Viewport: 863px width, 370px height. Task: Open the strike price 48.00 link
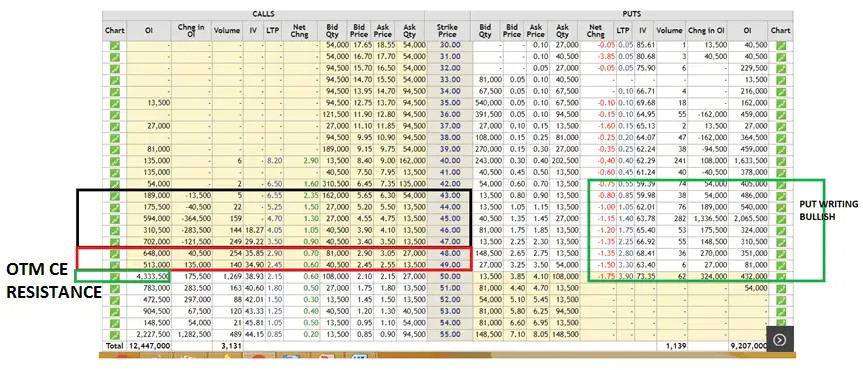coord(450,253)
